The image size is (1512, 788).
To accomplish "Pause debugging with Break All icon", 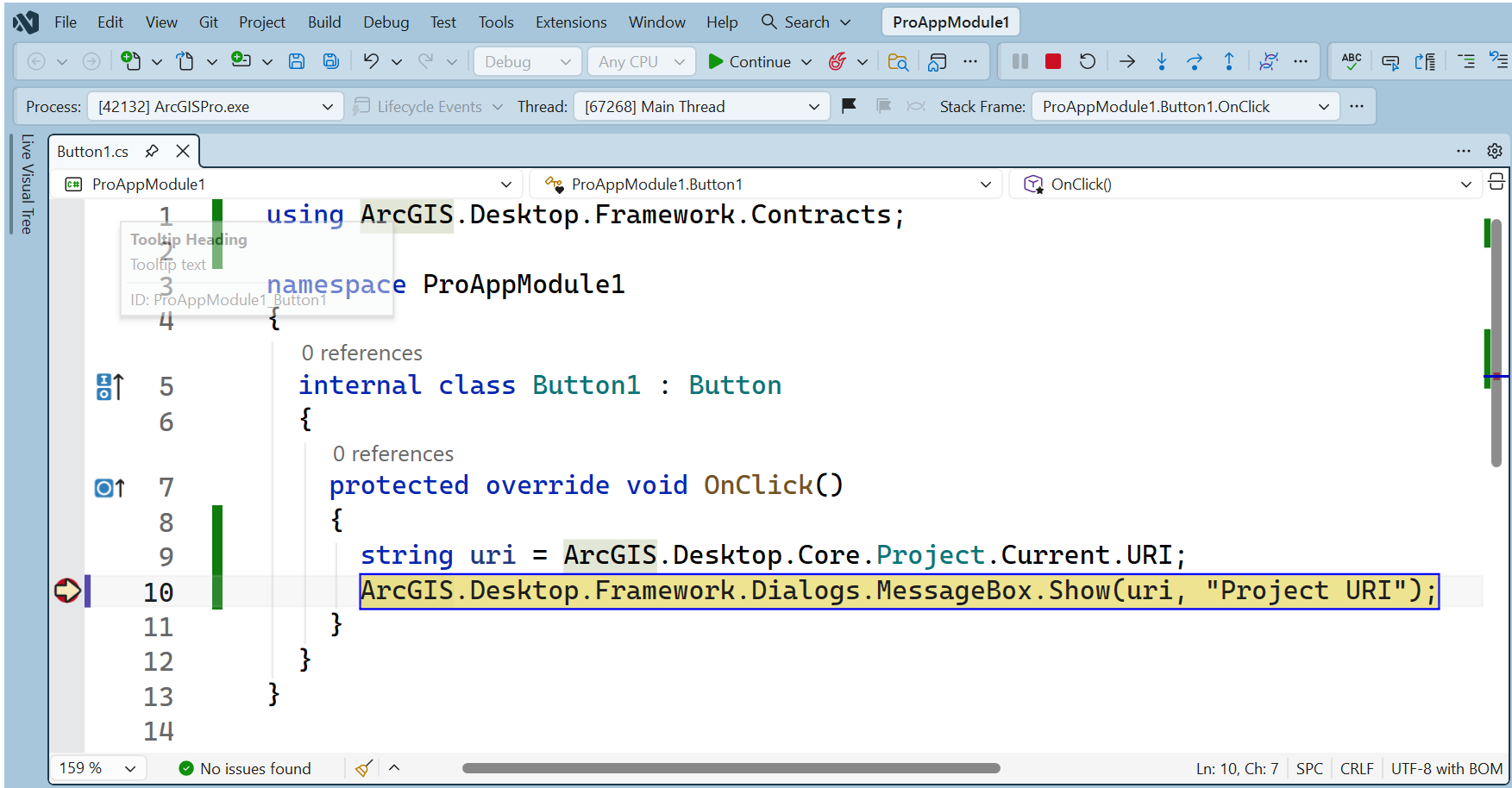I will tap(1020, 61).
